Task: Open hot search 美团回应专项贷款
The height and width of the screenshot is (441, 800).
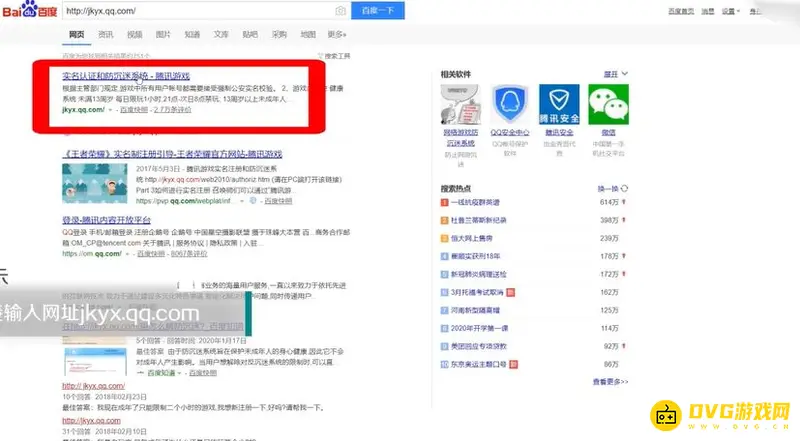Action: tap(479, 346)
